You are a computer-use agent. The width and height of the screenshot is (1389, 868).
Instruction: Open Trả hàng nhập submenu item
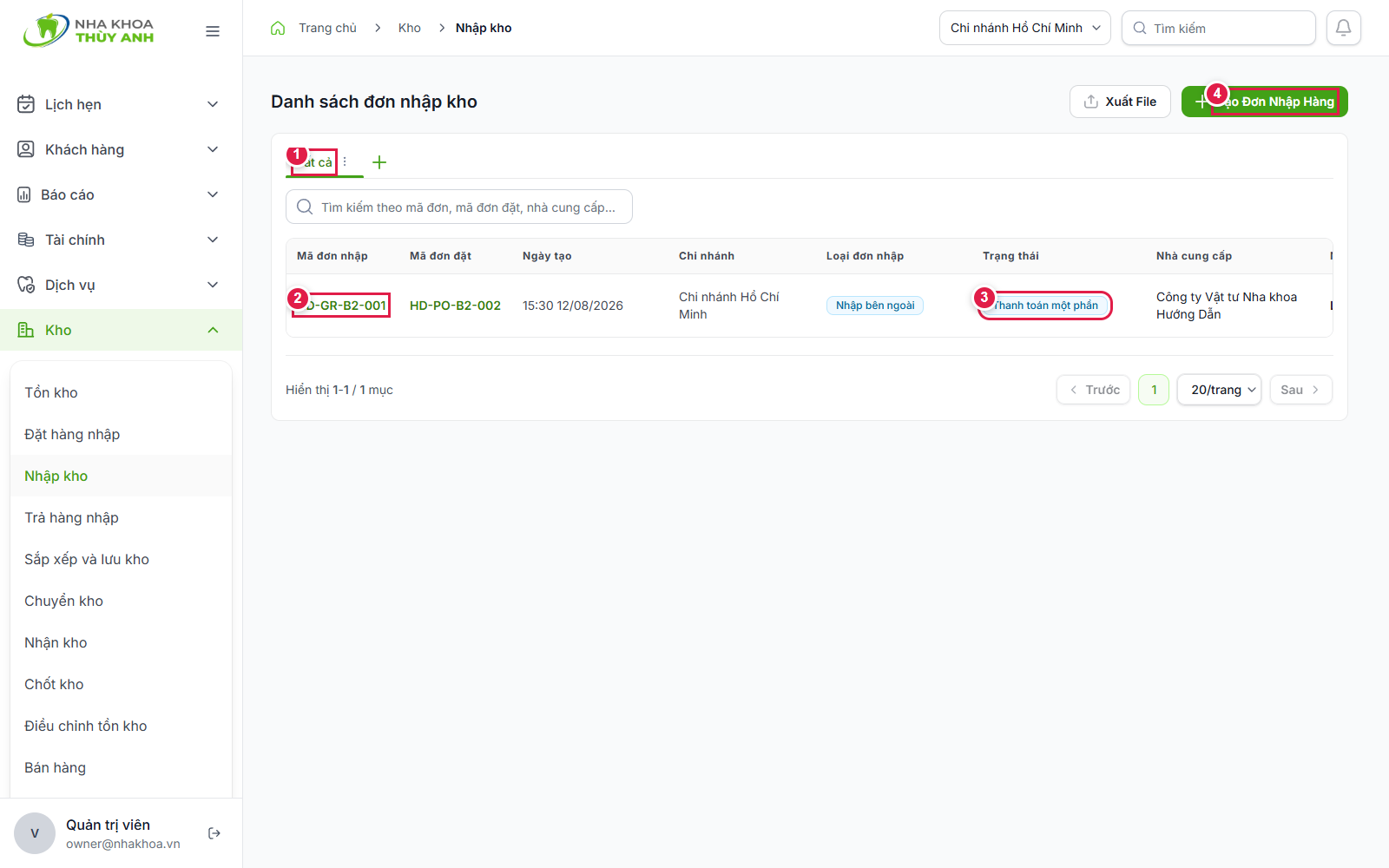(x=121, y=517)
